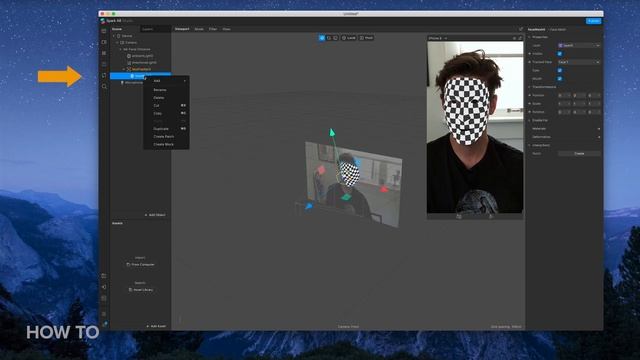Click the pop-out icon at simulator top-right

[520, 38]
